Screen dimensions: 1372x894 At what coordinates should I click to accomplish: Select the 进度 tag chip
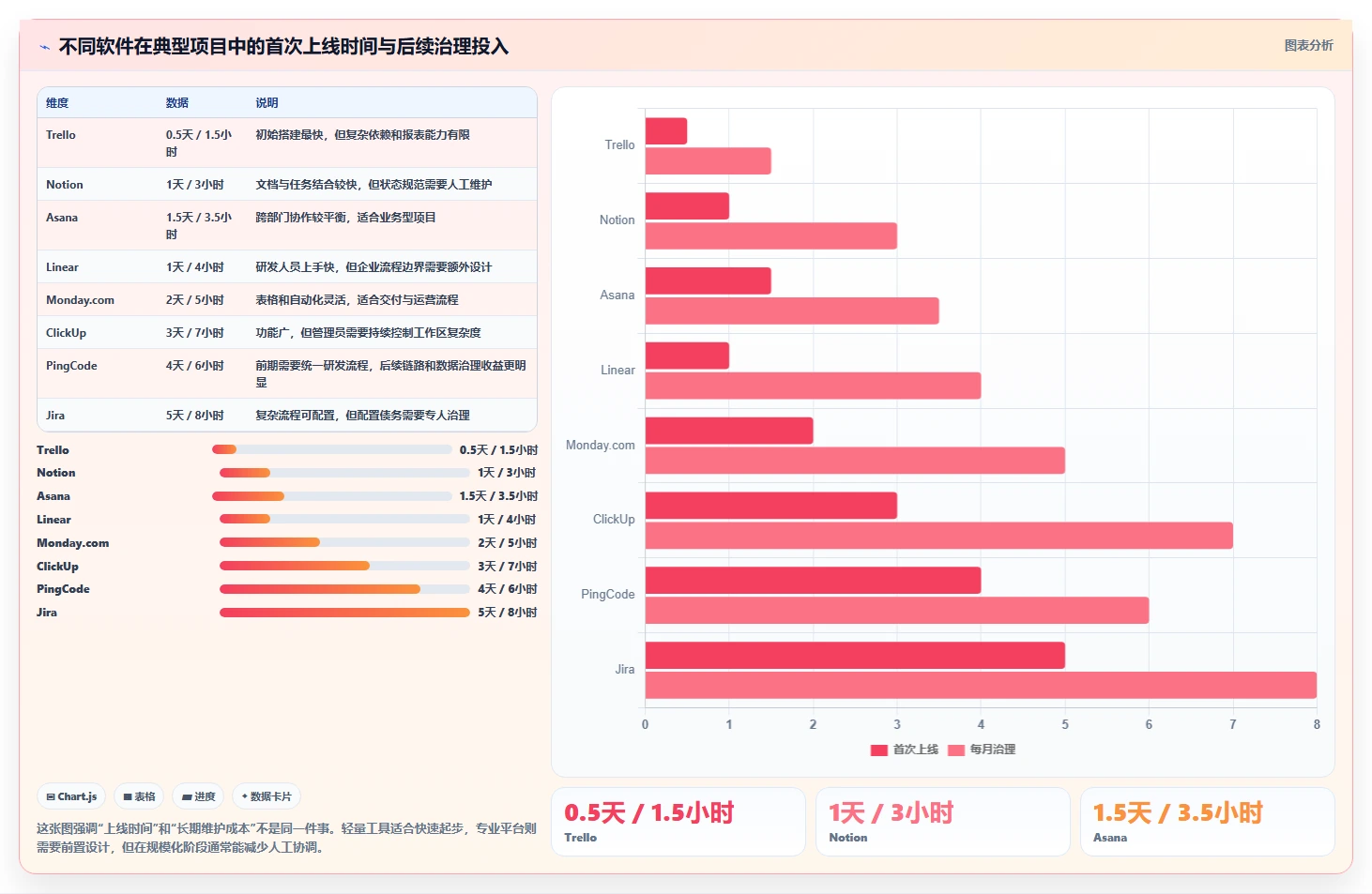(198, 796)
